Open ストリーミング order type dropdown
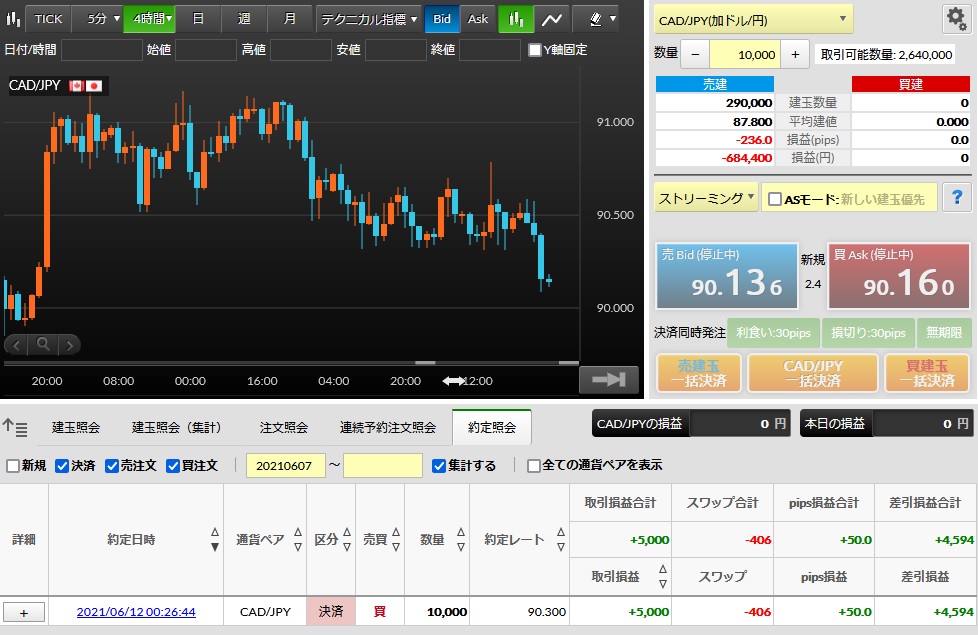978x635 pixels. click(706, 198)
